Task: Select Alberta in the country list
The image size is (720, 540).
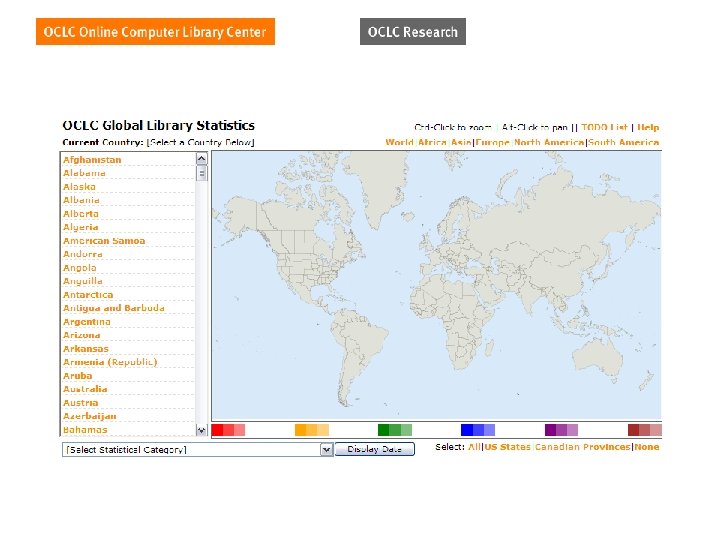Action: (x=81, y=214)
